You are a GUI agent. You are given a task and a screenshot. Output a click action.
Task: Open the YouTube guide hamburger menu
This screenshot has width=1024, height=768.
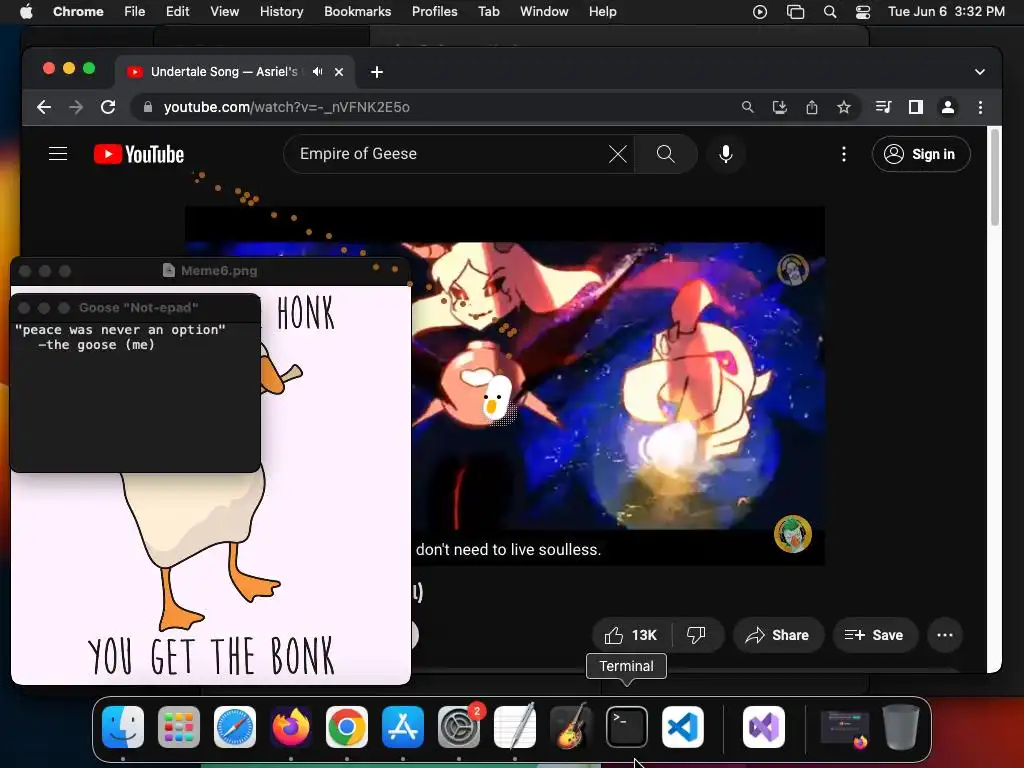[x=58, y=153]
